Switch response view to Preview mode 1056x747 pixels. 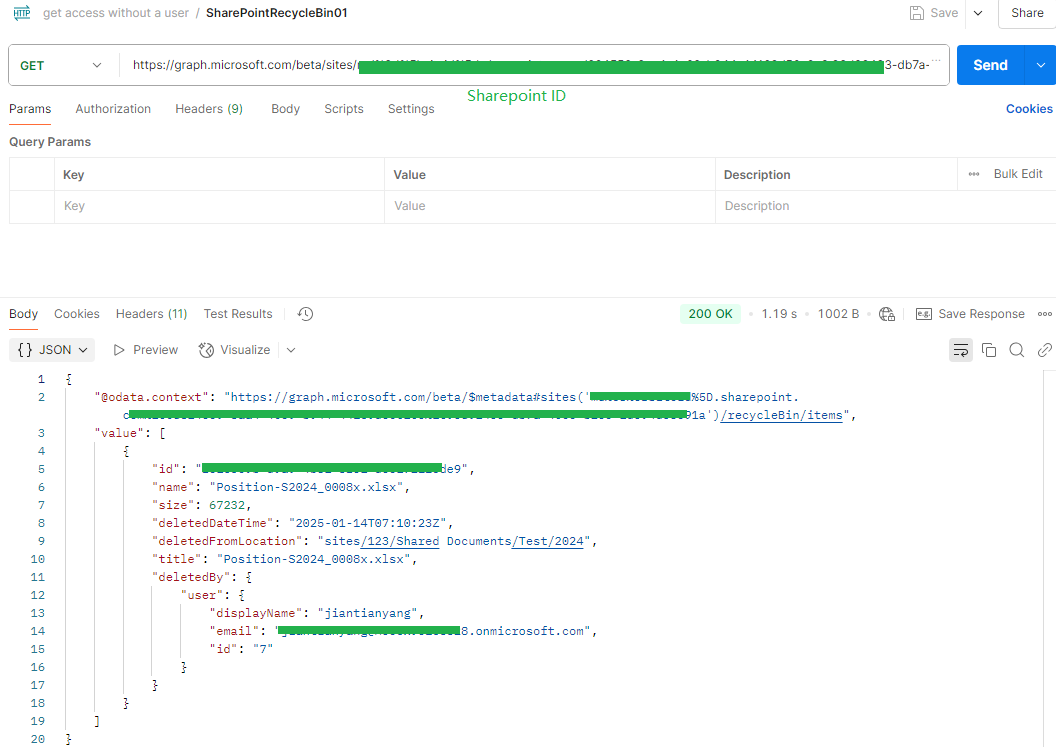[144, 349]
